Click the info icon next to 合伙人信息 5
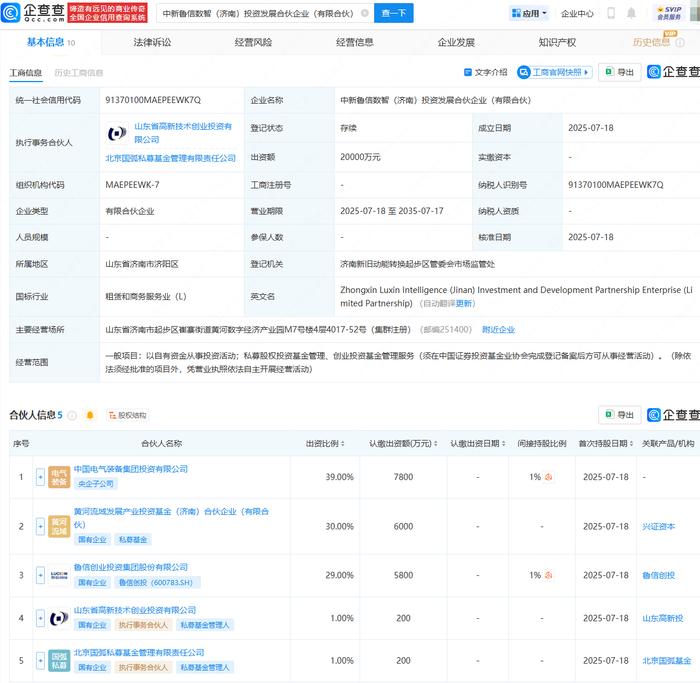This screenshot has width=700, height=683. click(x=71, y=416)
